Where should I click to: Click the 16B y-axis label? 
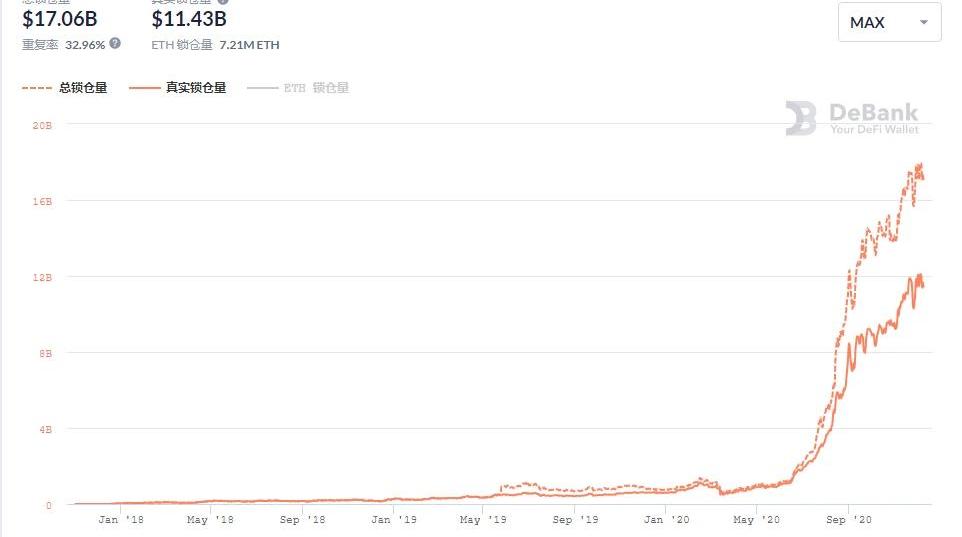tap(43, 201)
